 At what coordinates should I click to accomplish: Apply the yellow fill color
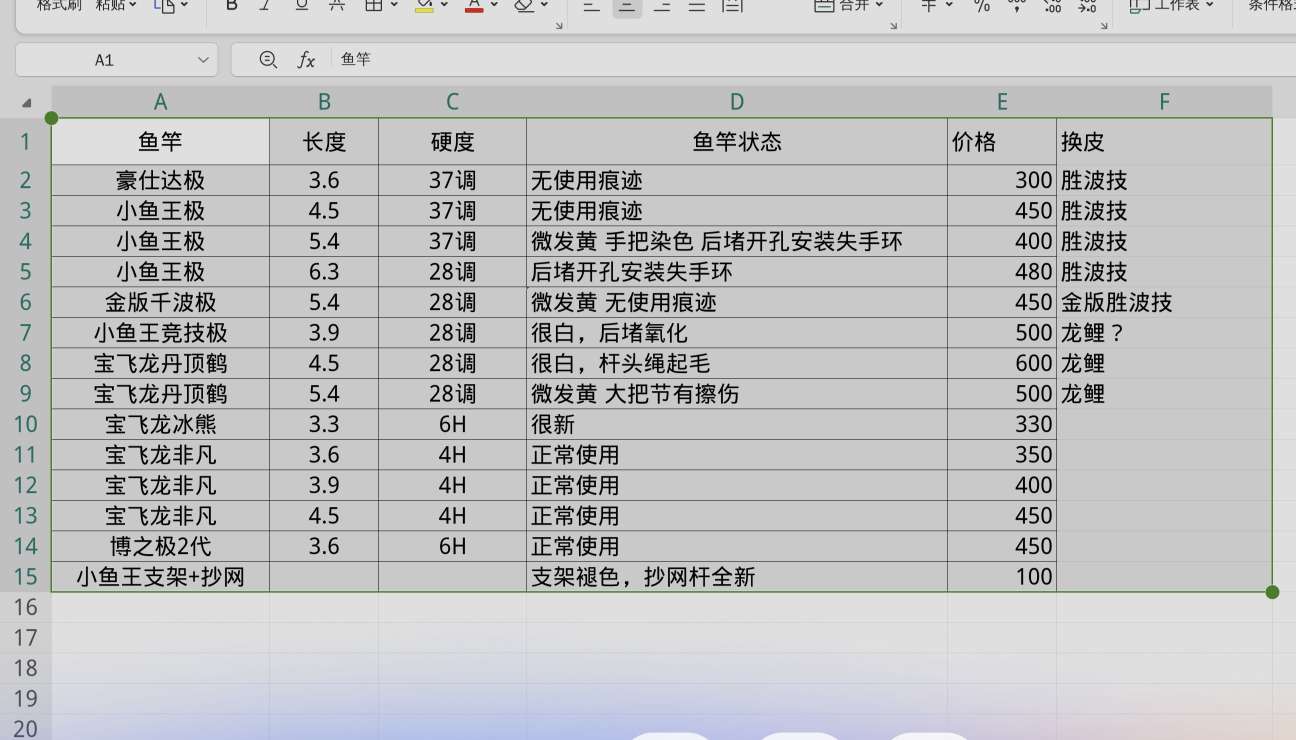pyautogui.click(x=423, y=5)
